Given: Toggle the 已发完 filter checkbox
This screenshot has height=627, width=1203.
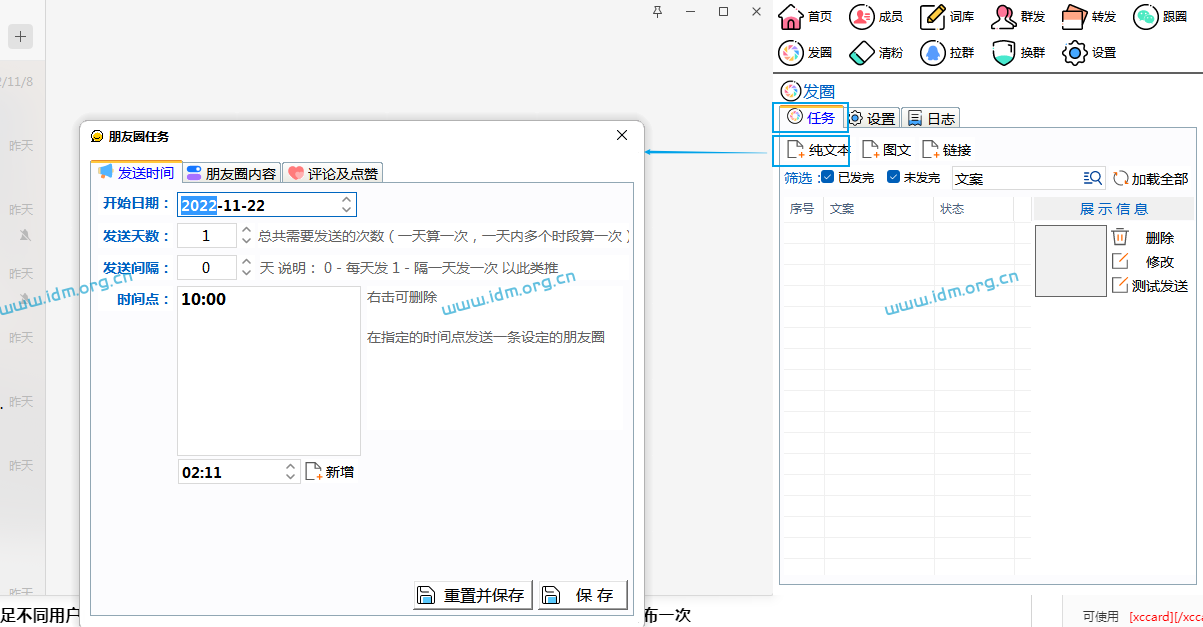Looking at the screenshot, I should [827, 177].
